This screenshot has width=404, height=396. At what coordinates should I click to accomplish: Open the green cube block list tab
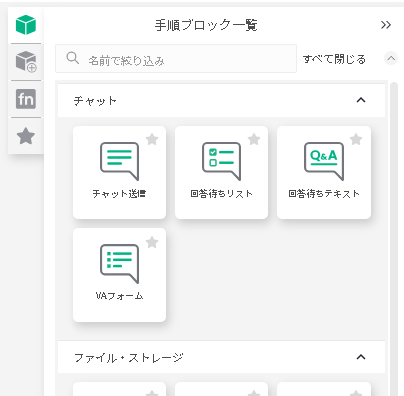click(26, 25)
